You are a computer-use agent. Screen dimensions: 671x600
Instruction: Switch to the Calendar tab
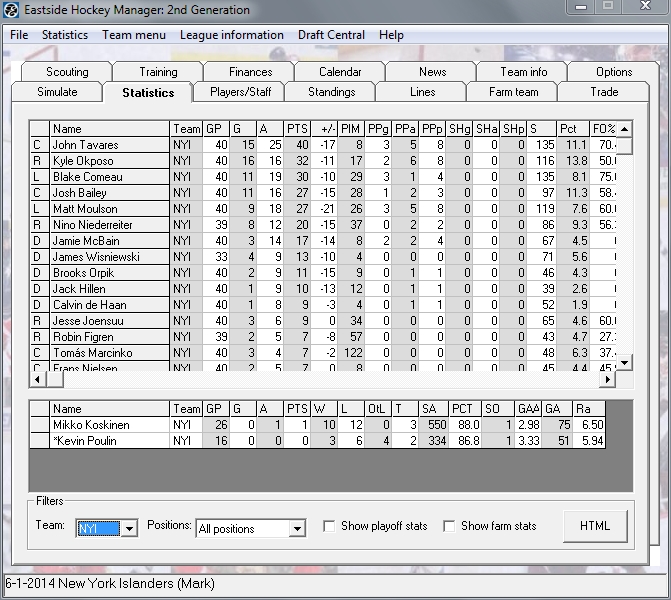click(x=340, y=71)
